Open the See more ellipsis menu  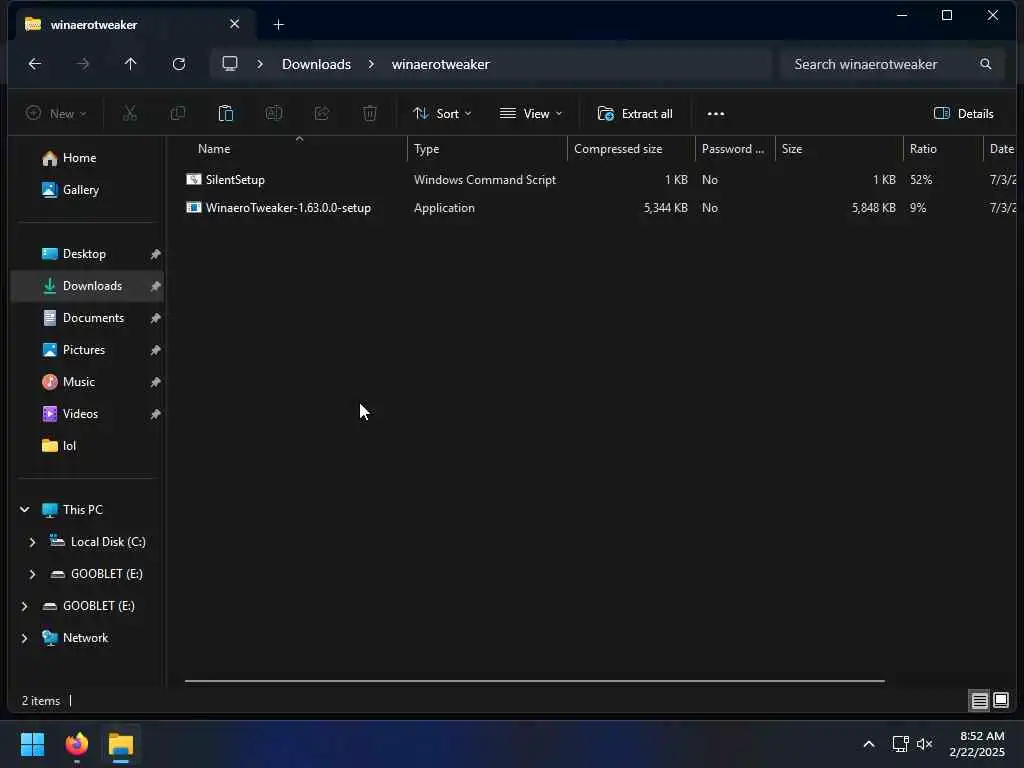716,114
